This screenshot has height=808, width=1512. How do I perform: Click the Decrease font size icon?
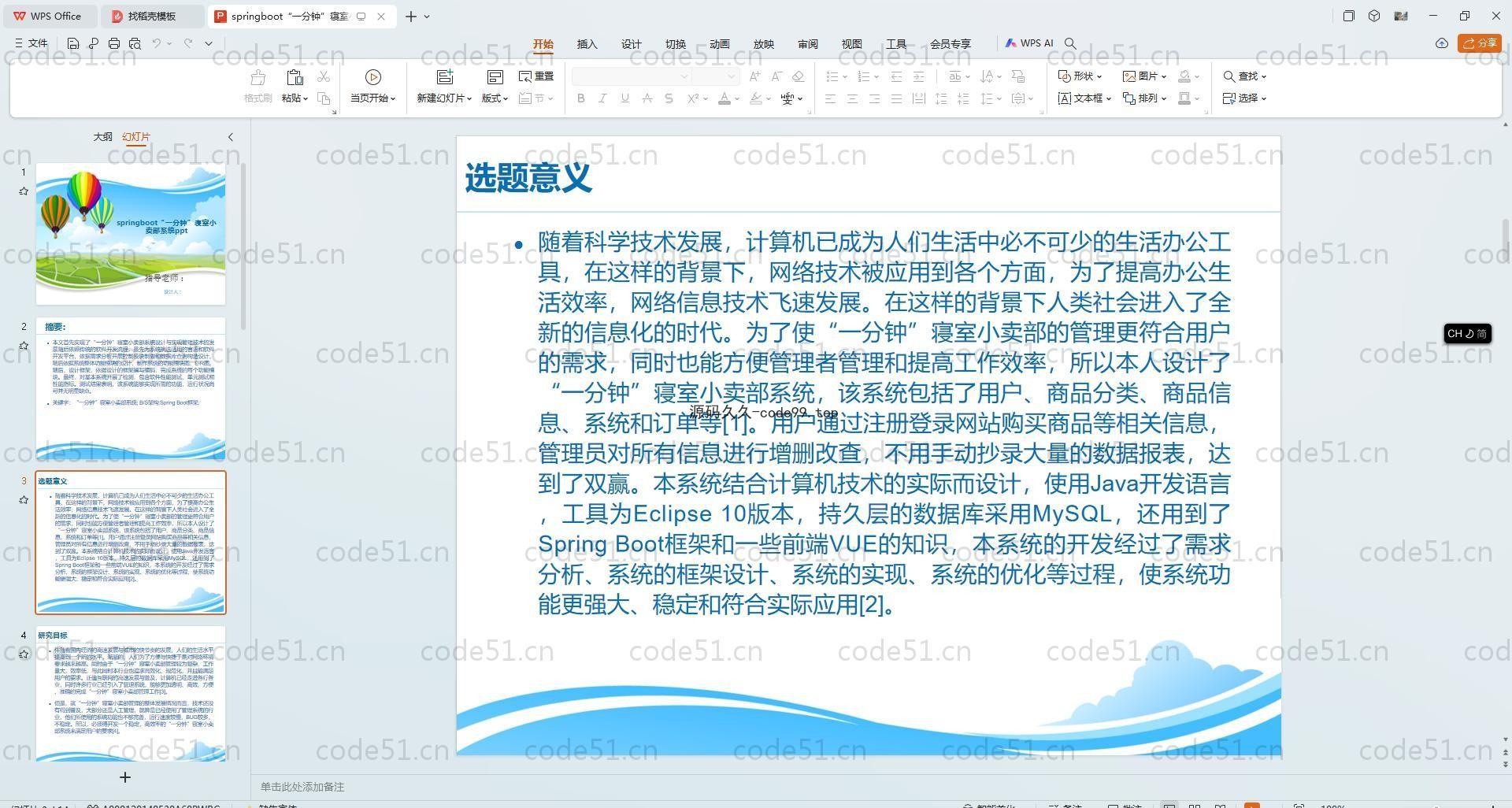coord(776,76)
